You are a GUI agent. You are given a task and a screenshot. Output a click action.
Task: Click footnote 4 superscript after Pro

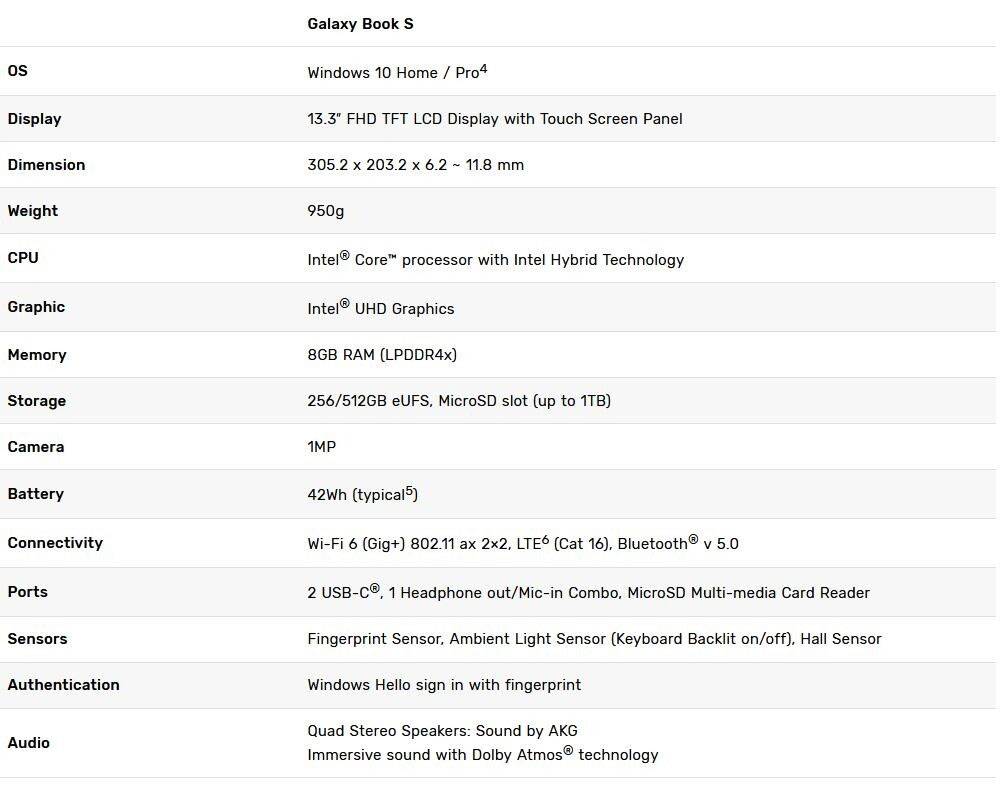coord(484,68)
